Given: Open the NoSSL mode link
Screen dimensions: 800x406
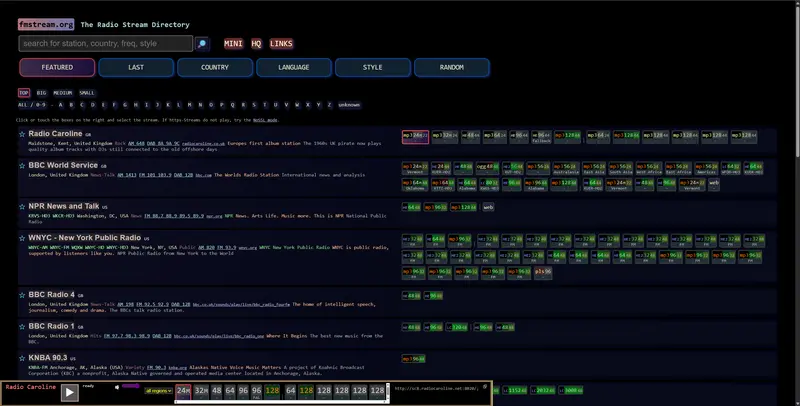Looking at the screenshot, I should click(265, 120).
